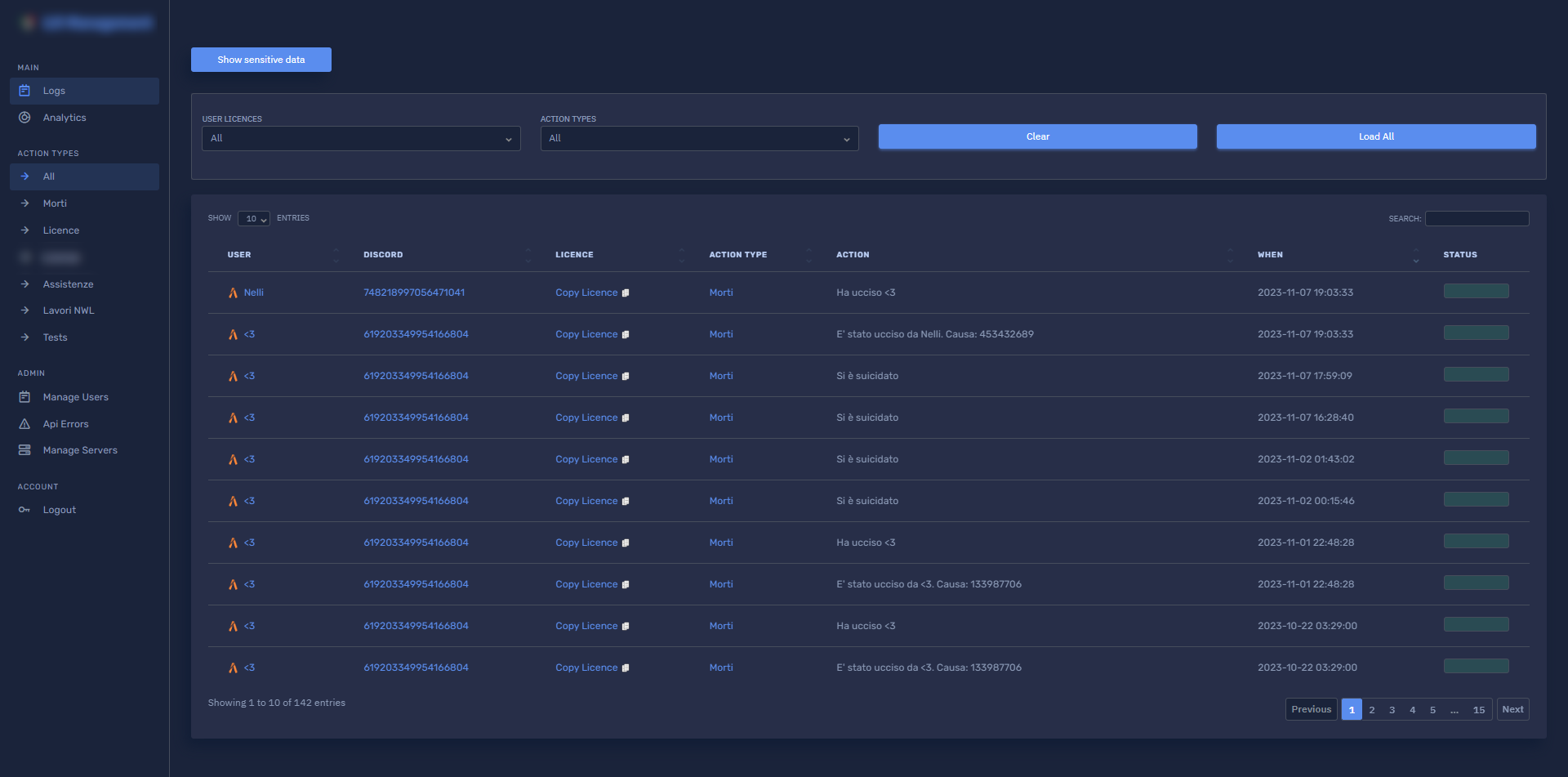
Task: Focus the table Search input field
Action: (x=1477, y=219)
